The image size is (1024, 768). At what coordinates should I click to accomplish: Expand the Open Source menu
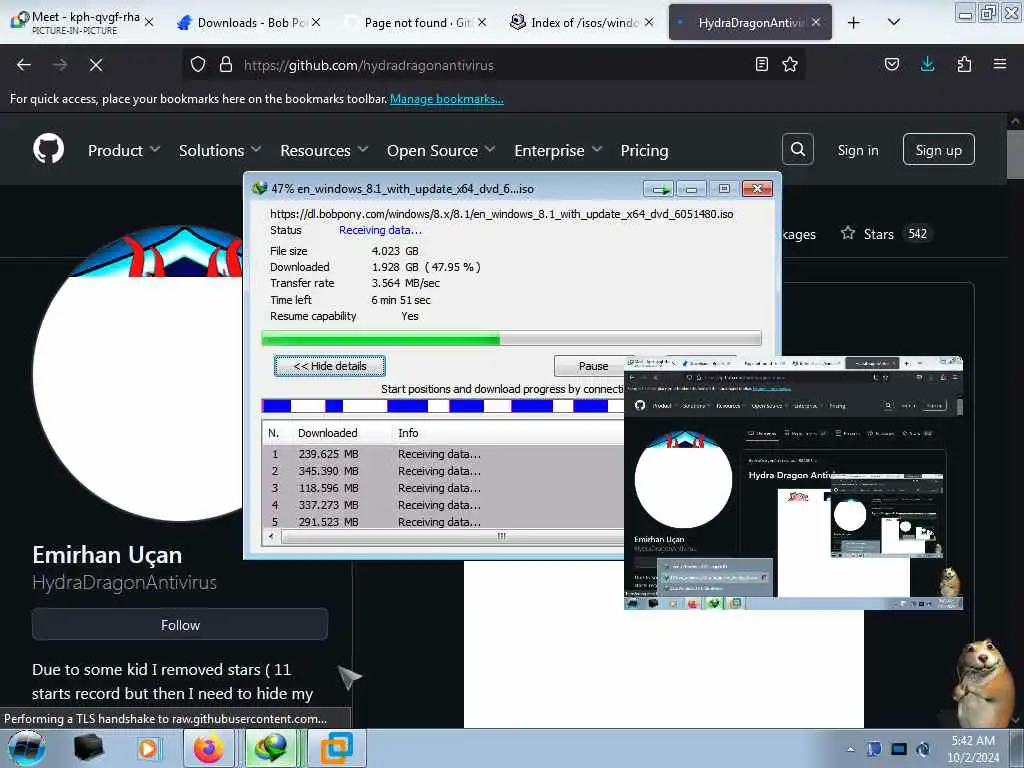click(441, 150)
